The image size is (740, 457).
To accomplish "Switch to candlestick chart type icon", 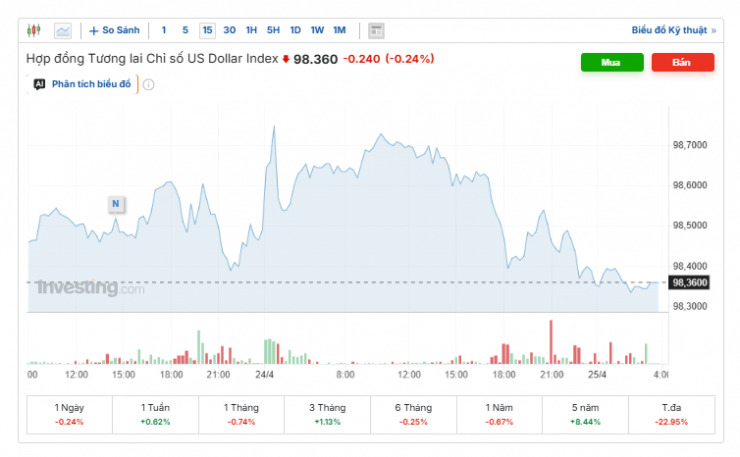I will point(34,31).
